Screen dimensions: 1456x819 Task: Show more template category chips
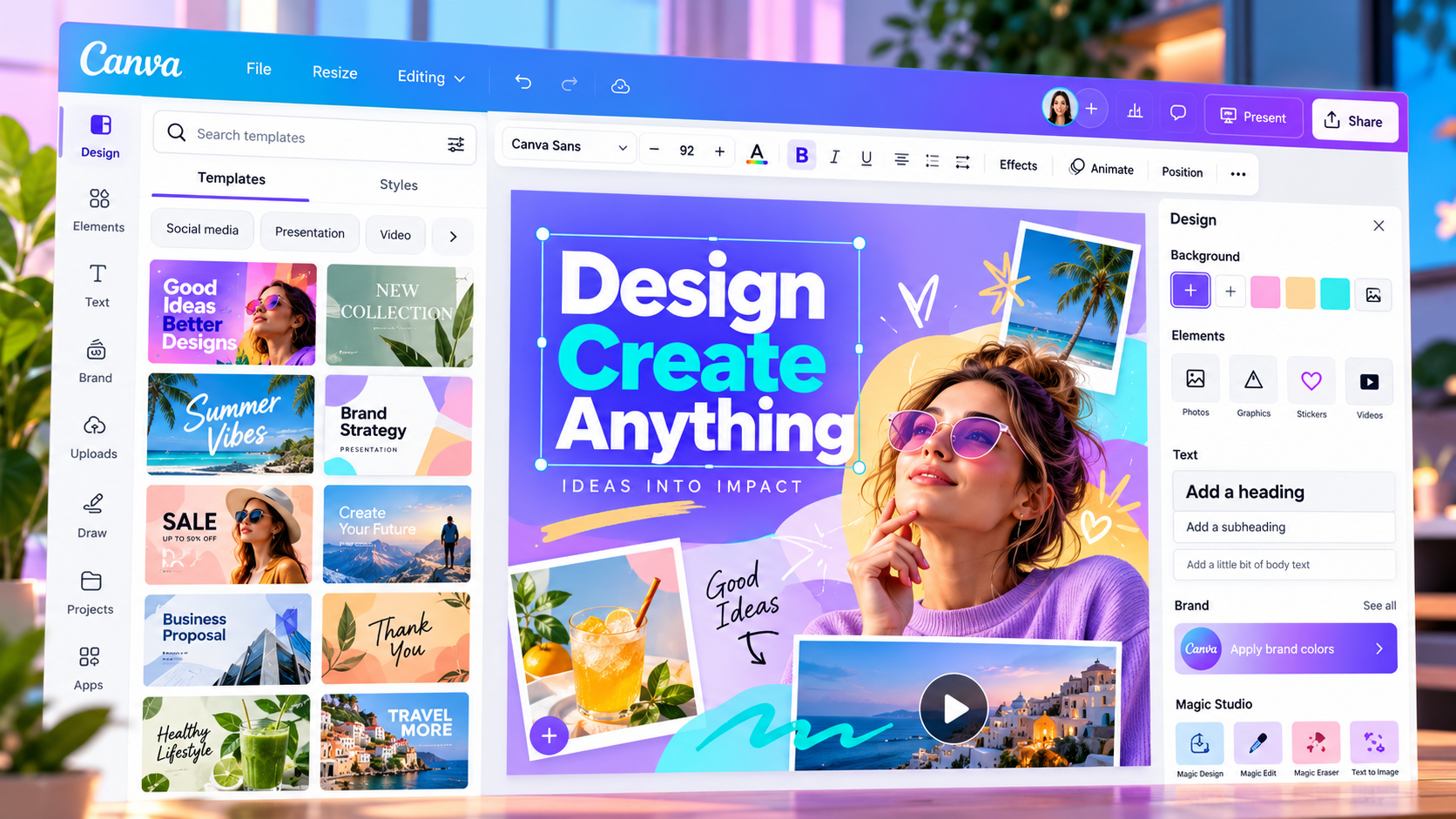[x=453, y=236]
